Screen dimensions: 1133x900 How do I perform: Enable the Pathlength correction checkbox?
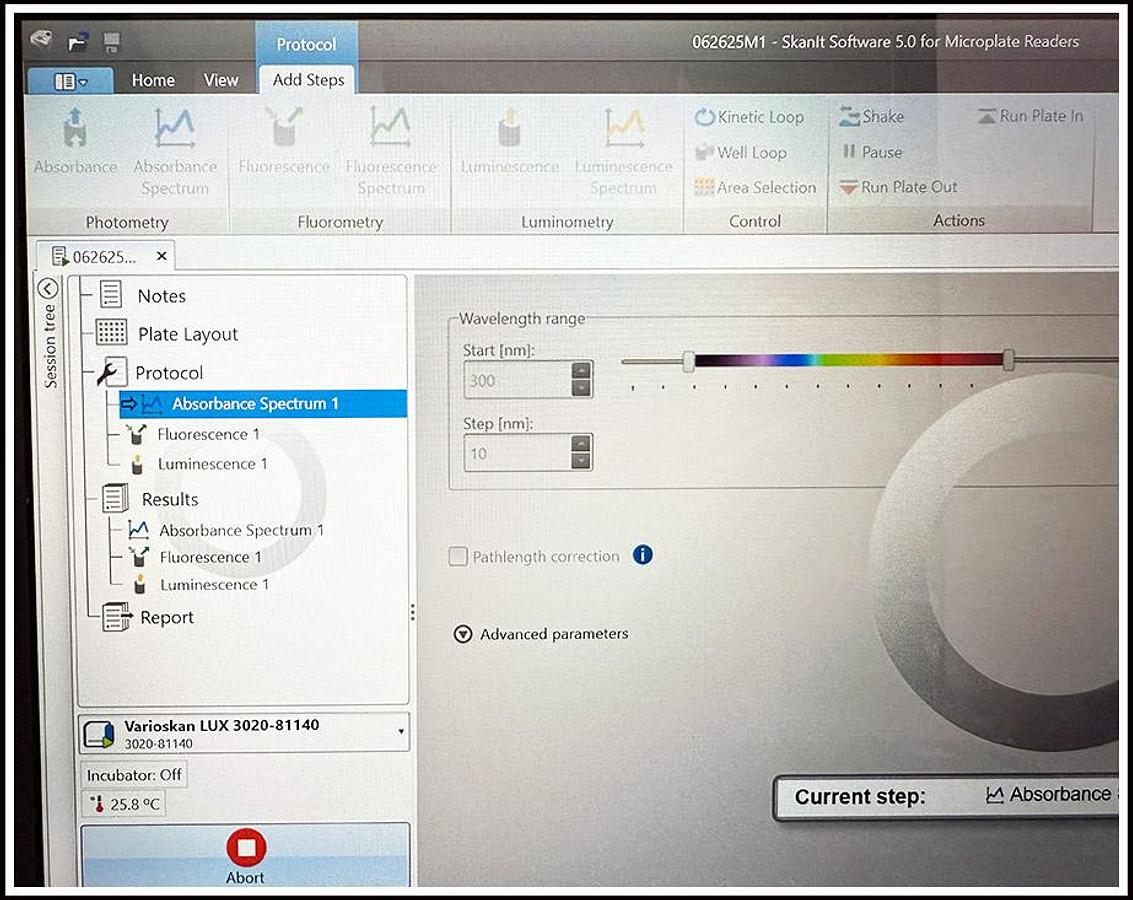click(458, 557)
